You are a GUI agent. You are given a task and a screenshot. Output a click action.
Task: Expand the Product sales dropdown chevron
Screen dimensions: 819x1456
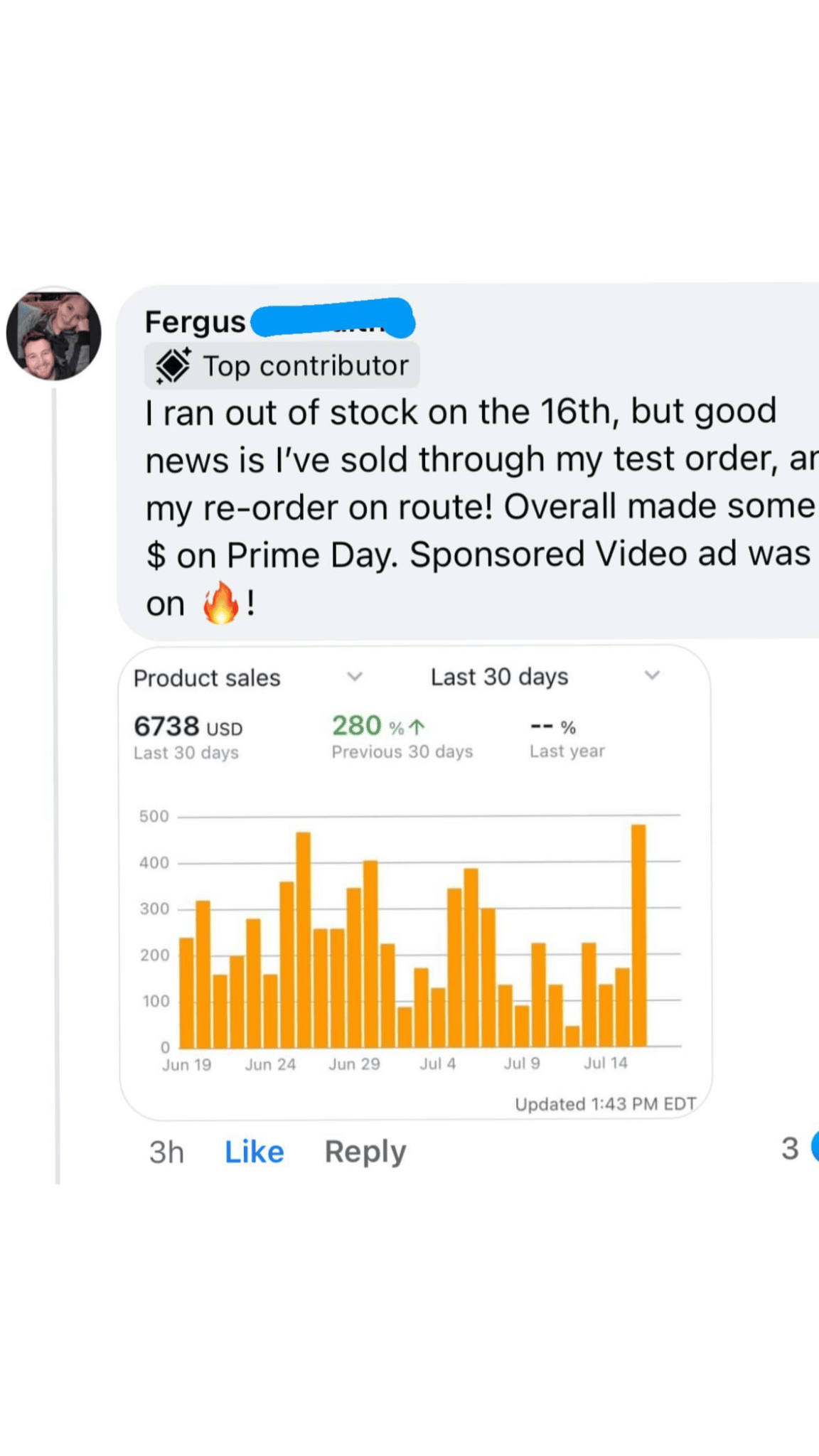coord(355,676)
